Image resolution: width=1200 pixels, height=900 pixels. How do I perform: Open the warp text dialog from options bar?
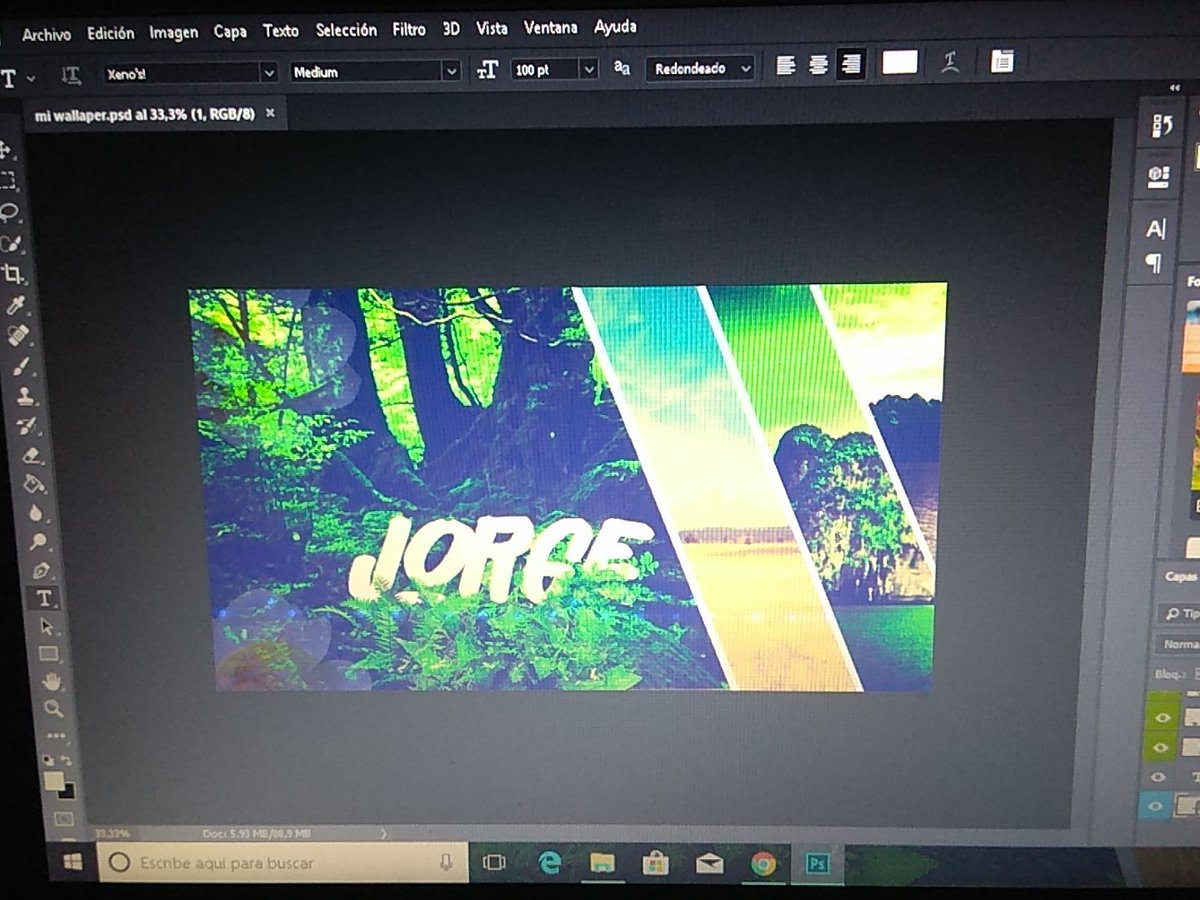click(x=948, y=62)
